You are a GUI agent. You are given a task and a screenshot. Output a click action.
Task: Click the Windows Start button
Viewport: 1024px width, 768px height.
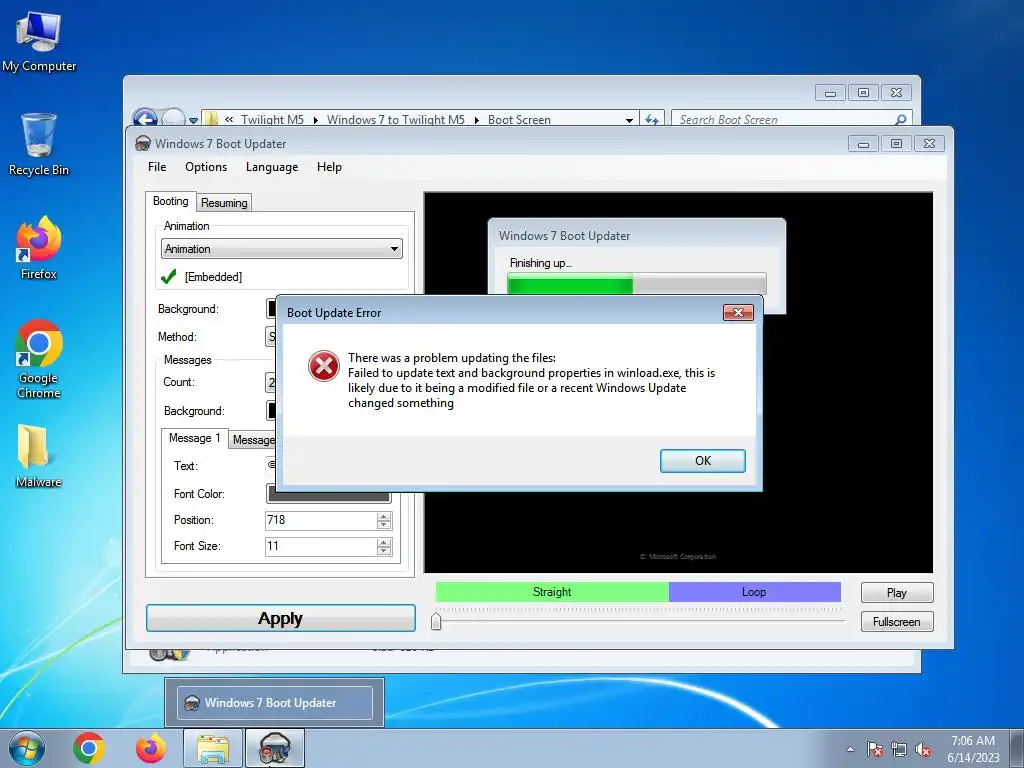27,748
